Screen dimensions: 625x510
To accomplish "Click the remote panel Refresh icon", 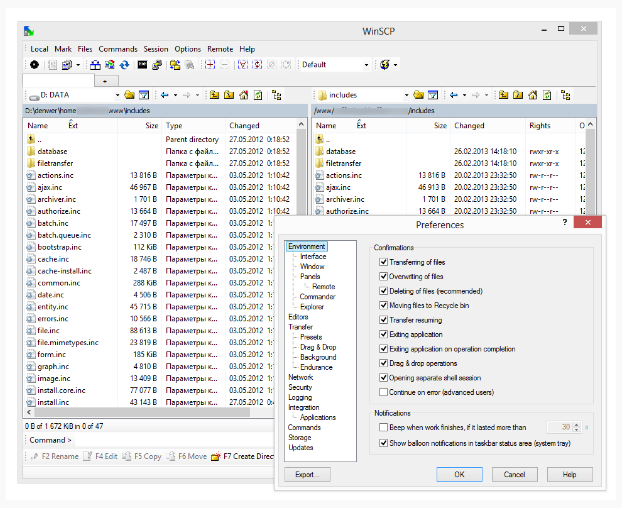I will [x=547, y=95].
